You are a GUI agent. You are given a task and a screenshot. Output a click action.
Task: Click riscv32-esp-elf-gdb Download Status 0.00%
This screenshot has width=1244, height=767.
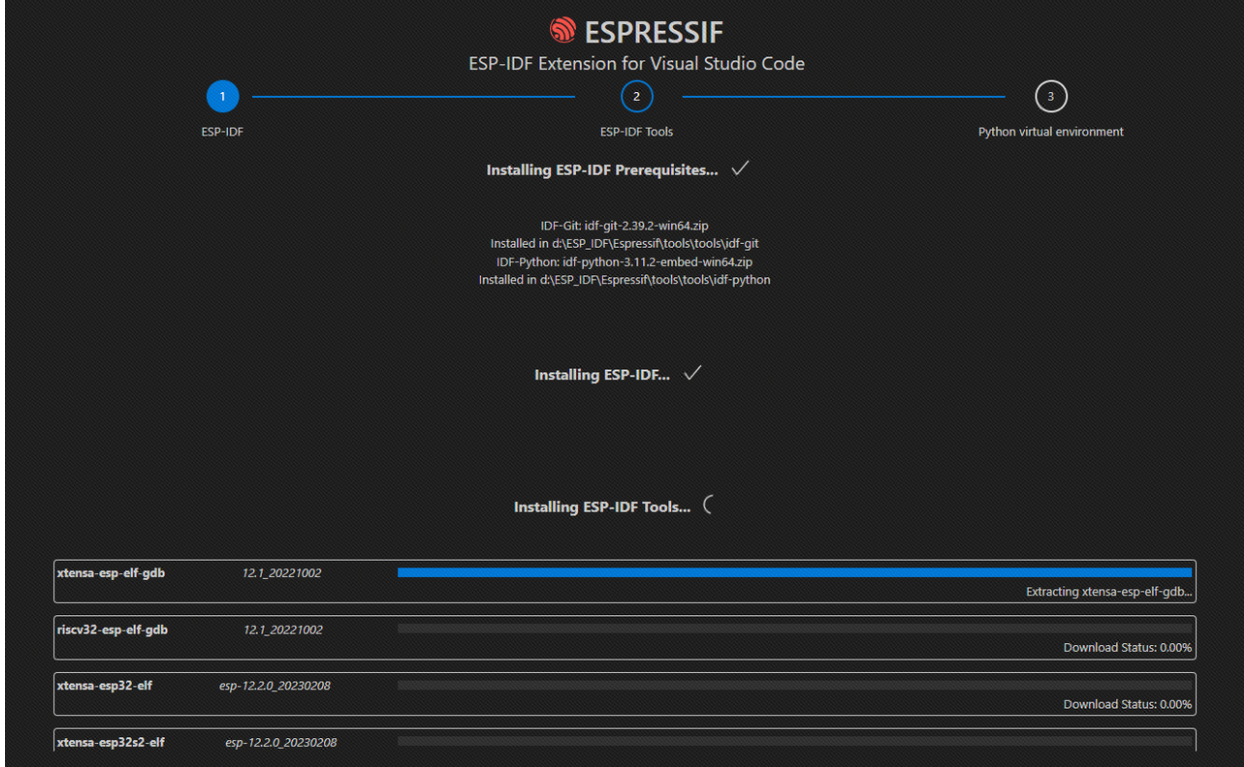(1128, 648)
